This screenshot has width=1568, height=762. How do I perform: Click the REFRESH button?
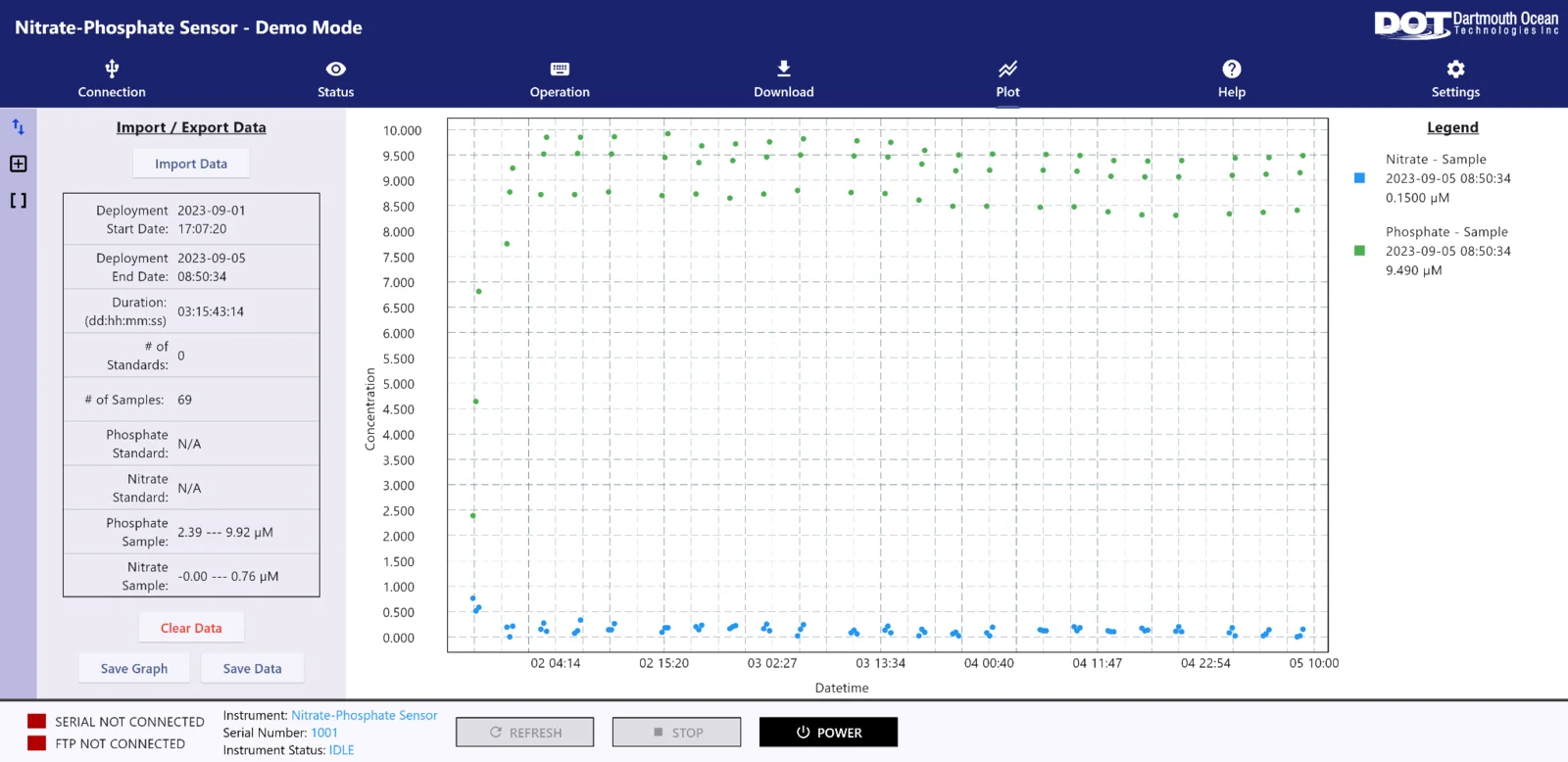pos(525,733)
